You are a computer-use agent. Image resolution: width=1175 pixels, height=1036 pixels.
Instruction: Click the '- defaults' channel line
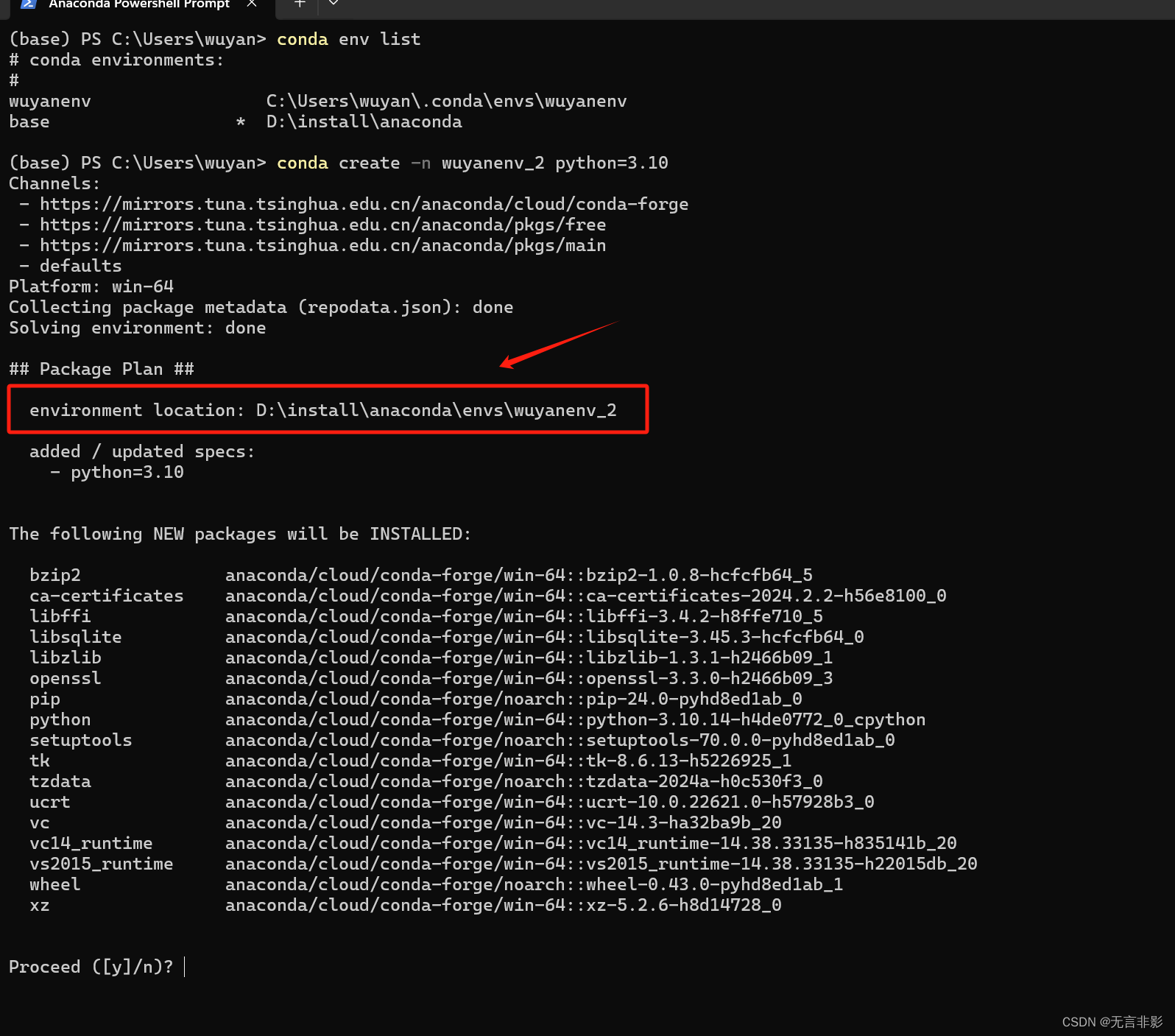point(71,266)
